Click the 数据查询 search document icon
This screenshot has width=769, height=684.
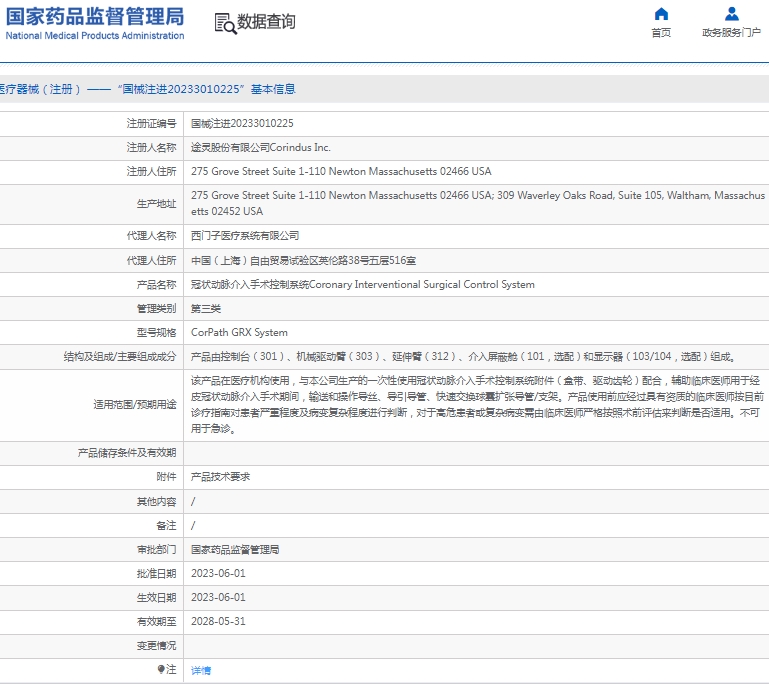coord(225,24)
